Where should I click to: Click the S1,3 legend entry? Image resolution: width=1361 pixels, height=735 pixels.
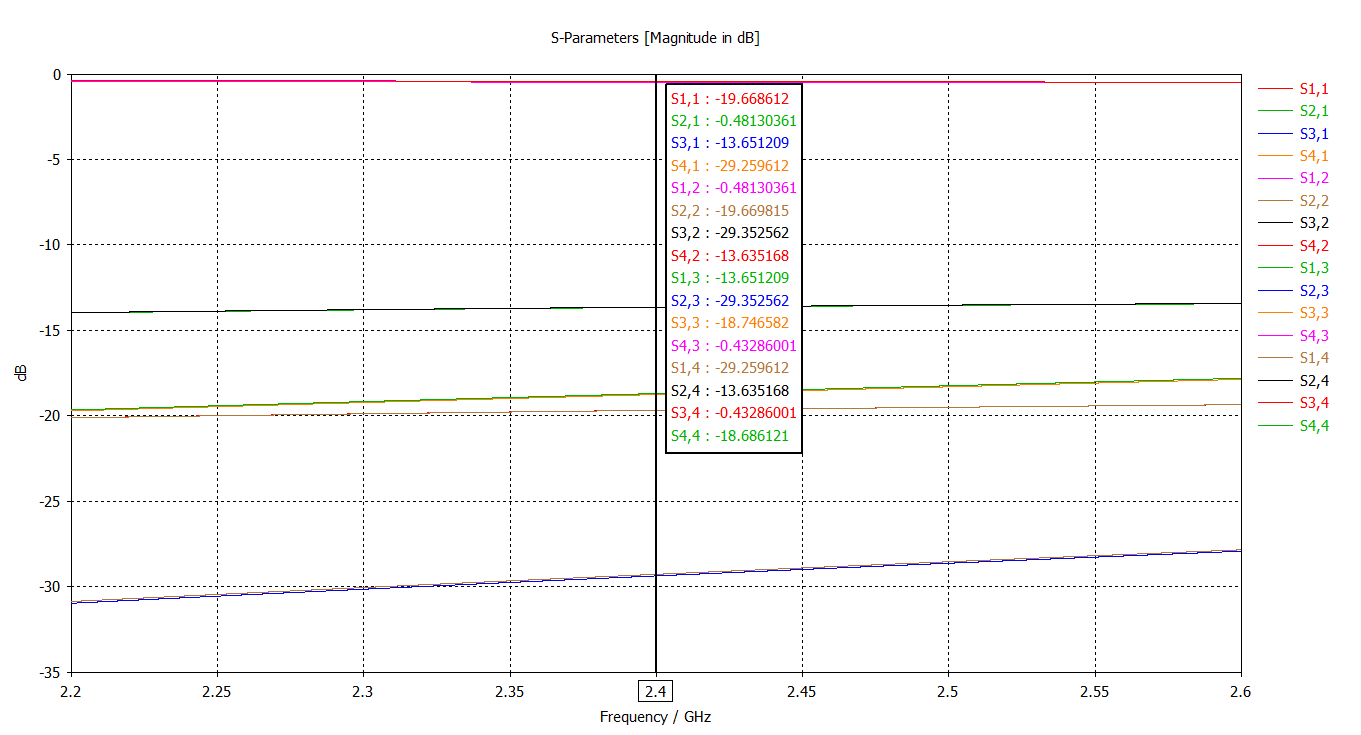point(1313,268)
